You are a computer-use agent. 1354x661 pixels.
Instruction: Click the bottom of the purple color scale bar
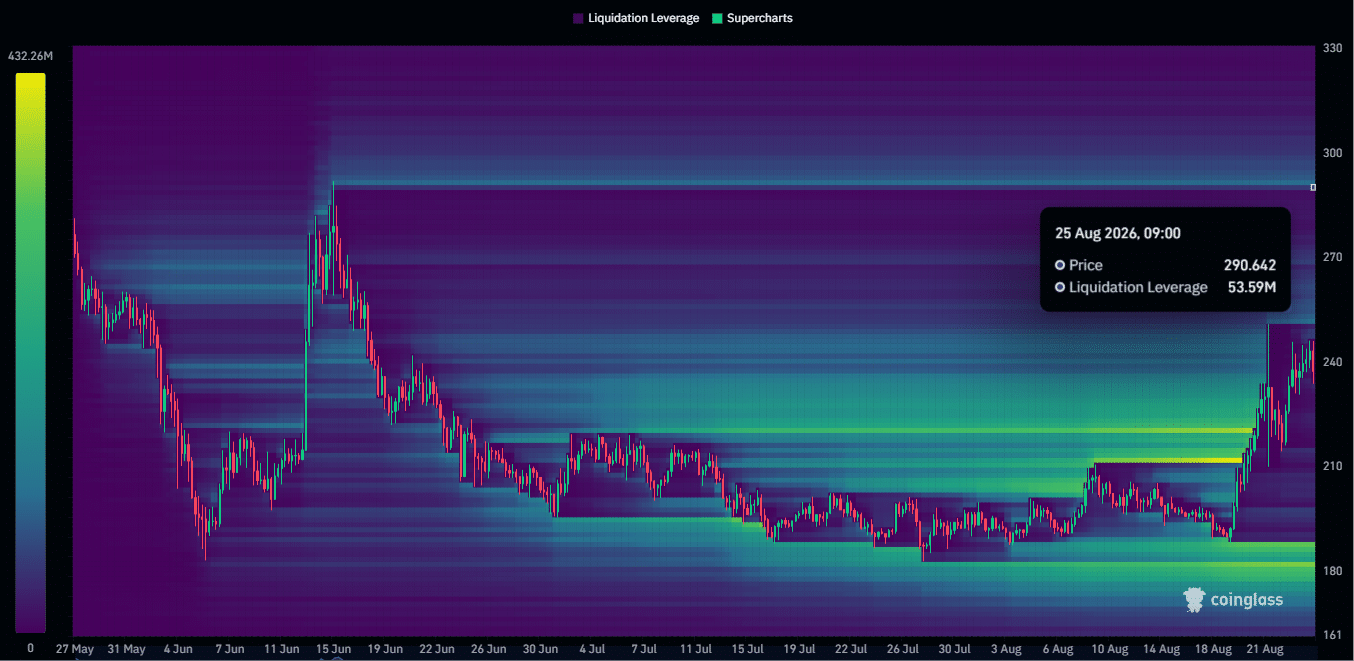tap(30, 626)
